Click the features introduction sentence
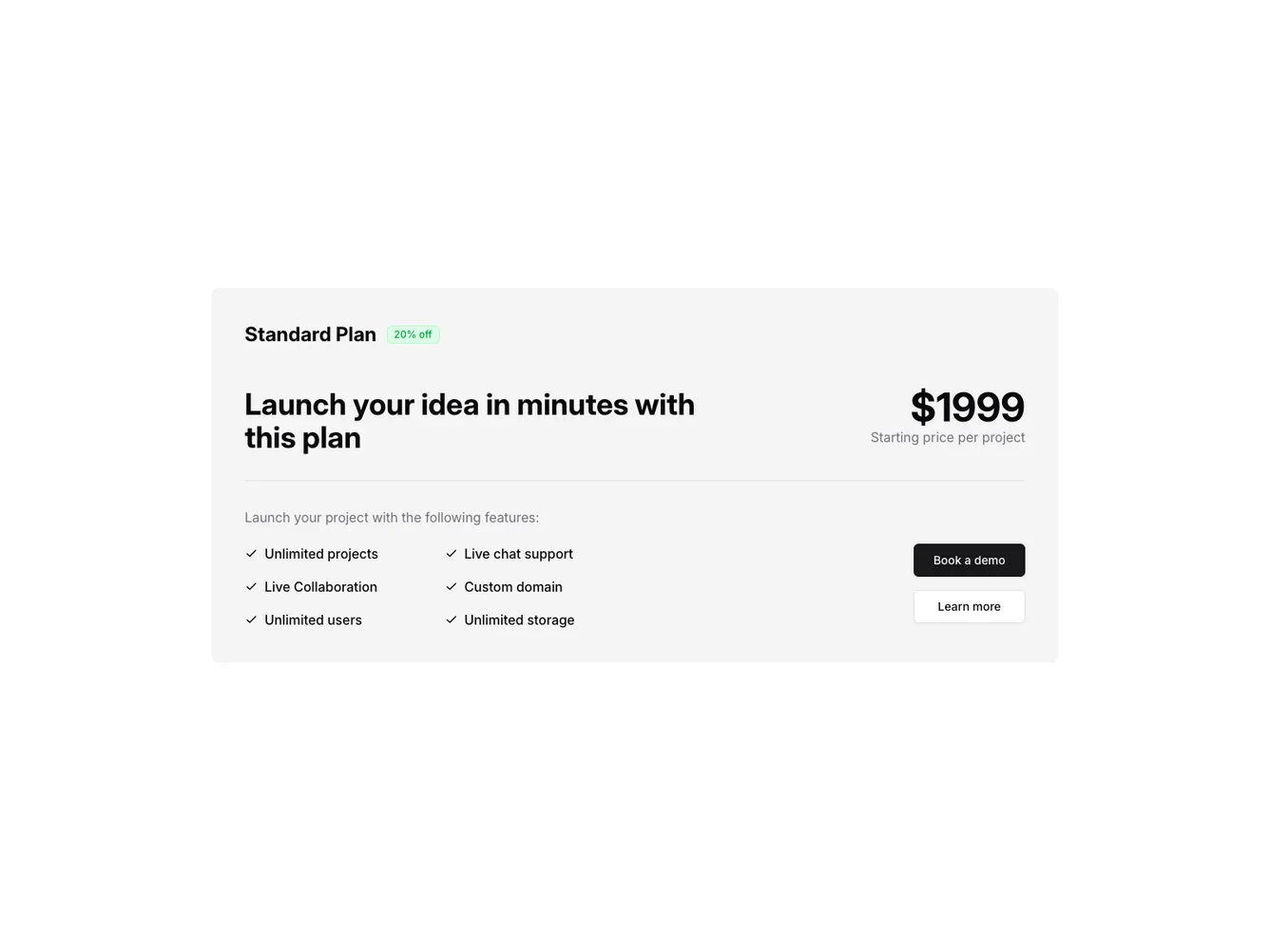This screenshot has width=1270, height=952. click(392, 517)
